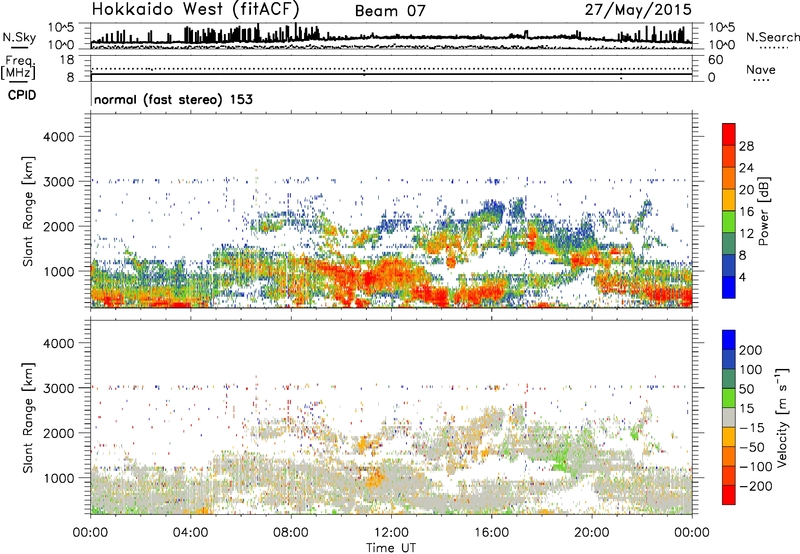Click the rightmost '00:00' time tick
800x554 pixels.
coord(691,533)
